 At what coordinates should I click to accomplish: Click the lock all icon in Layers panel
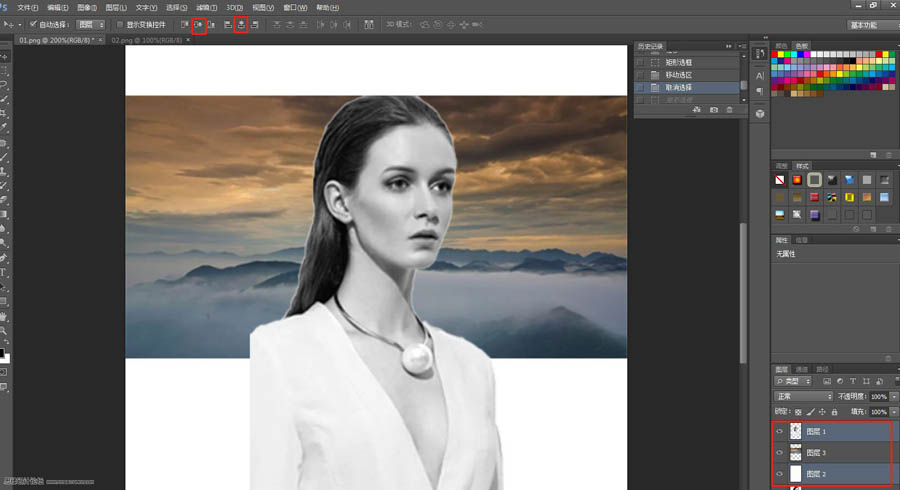pos(835,412)
